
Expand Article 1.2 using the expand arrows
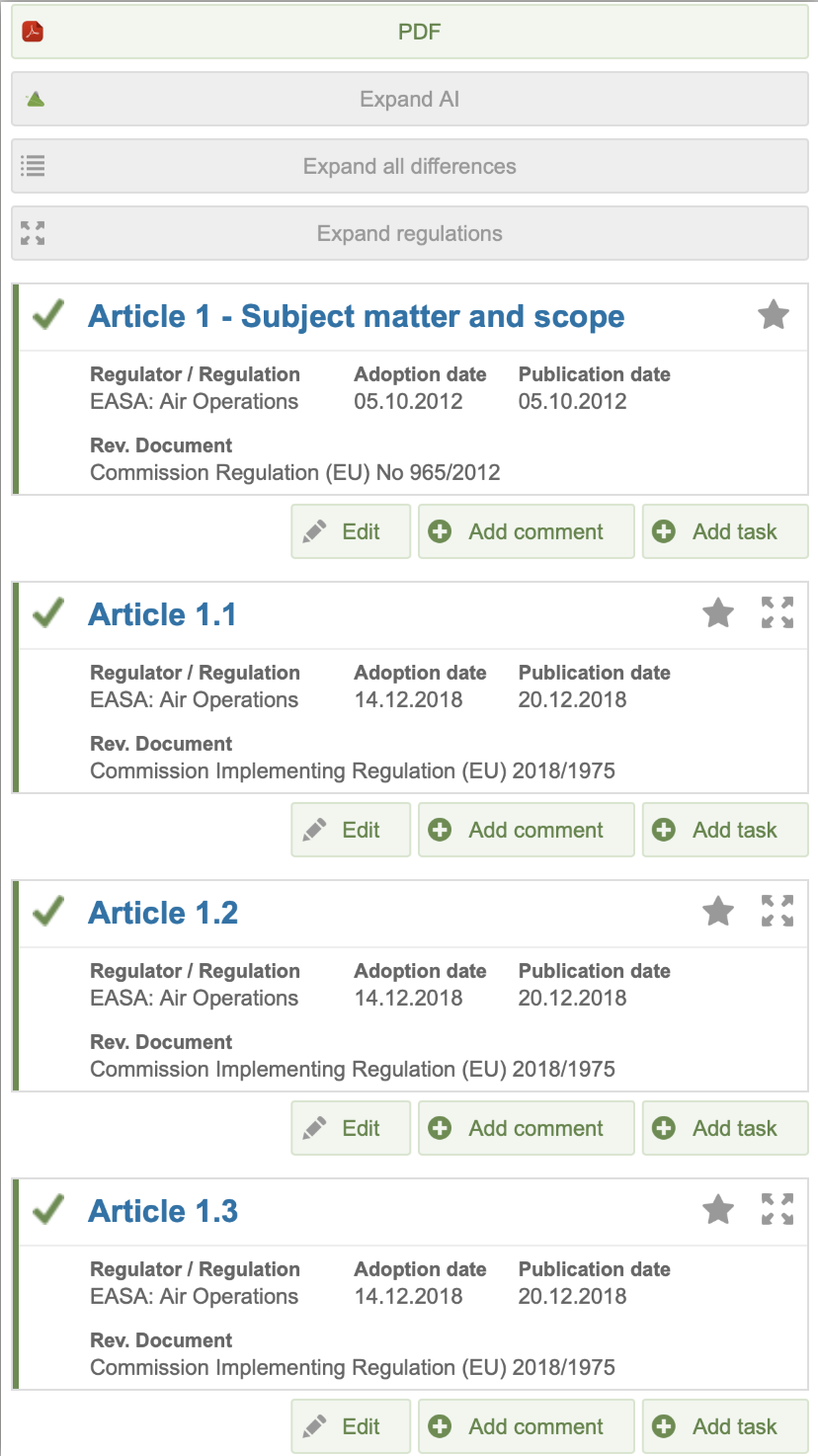point(777,911)
